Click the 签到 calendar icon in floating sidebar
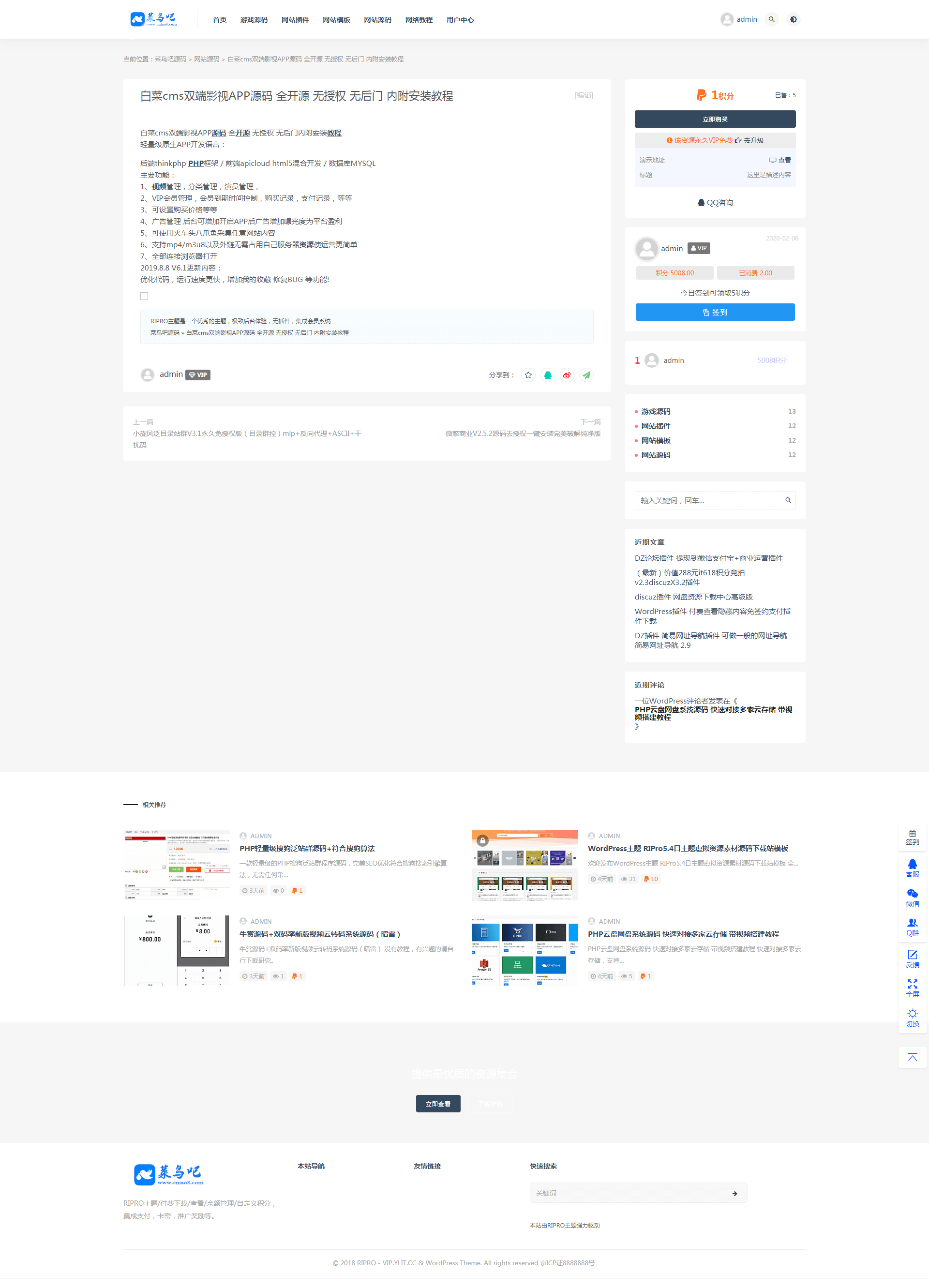929x1288 pixels. point(912,837)
